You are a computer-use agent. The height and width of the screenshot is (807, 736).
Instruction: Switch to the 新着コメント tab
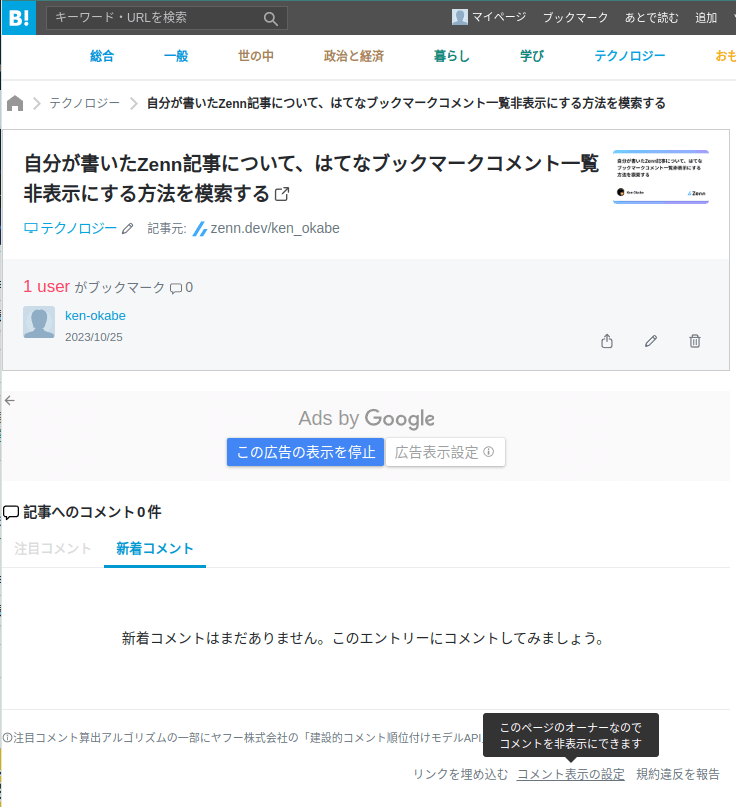coord(155,549)
